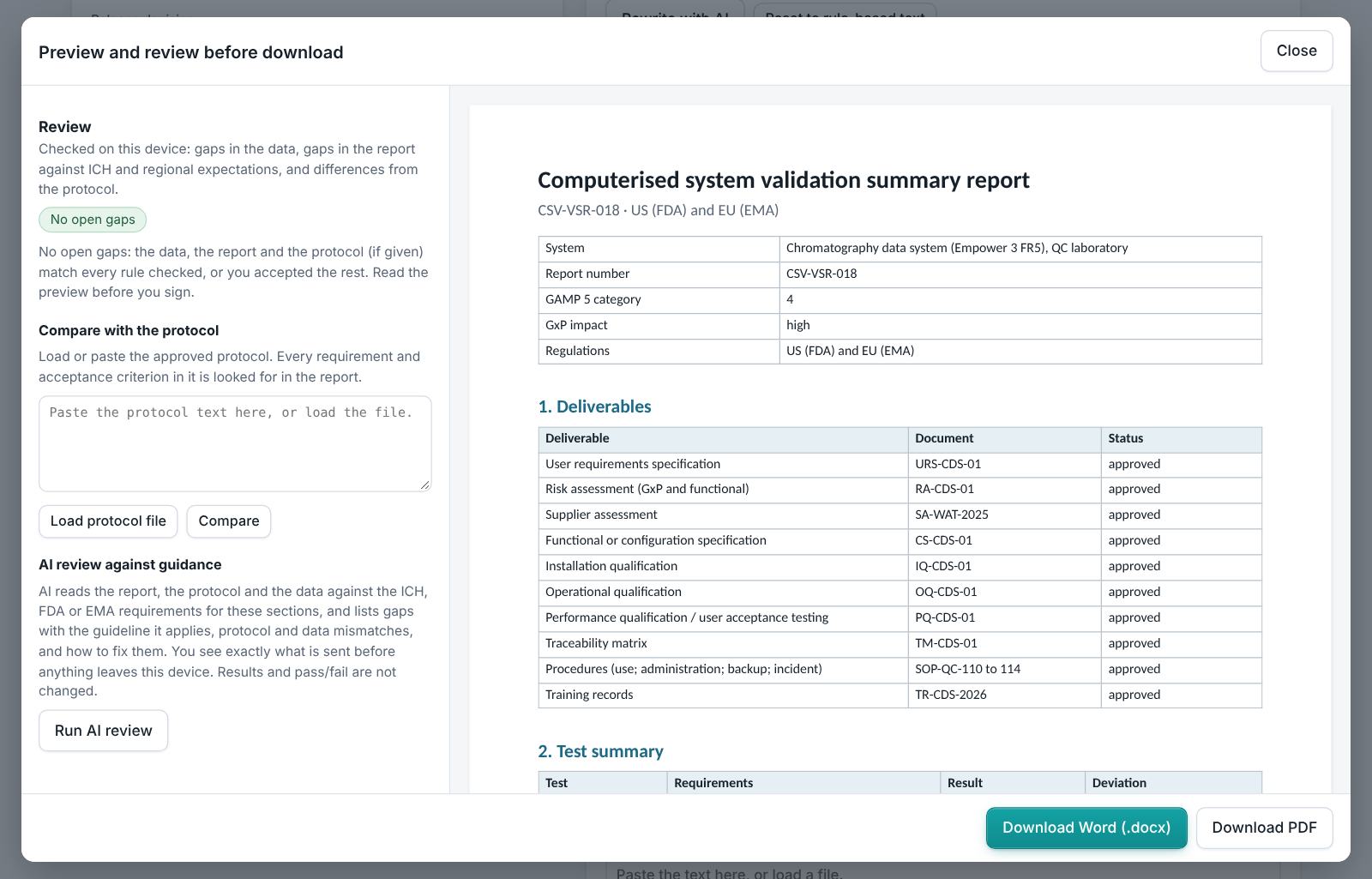Click the GxP impact value 'high'
The height and width of the screenshot is (879, 1372).
798,325
